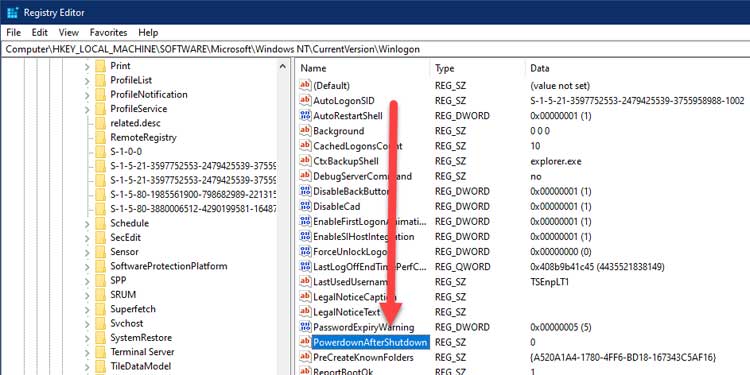Click the LegalNoticeText string icon
The image size is (750, 375).
click(x=305, y=312)
